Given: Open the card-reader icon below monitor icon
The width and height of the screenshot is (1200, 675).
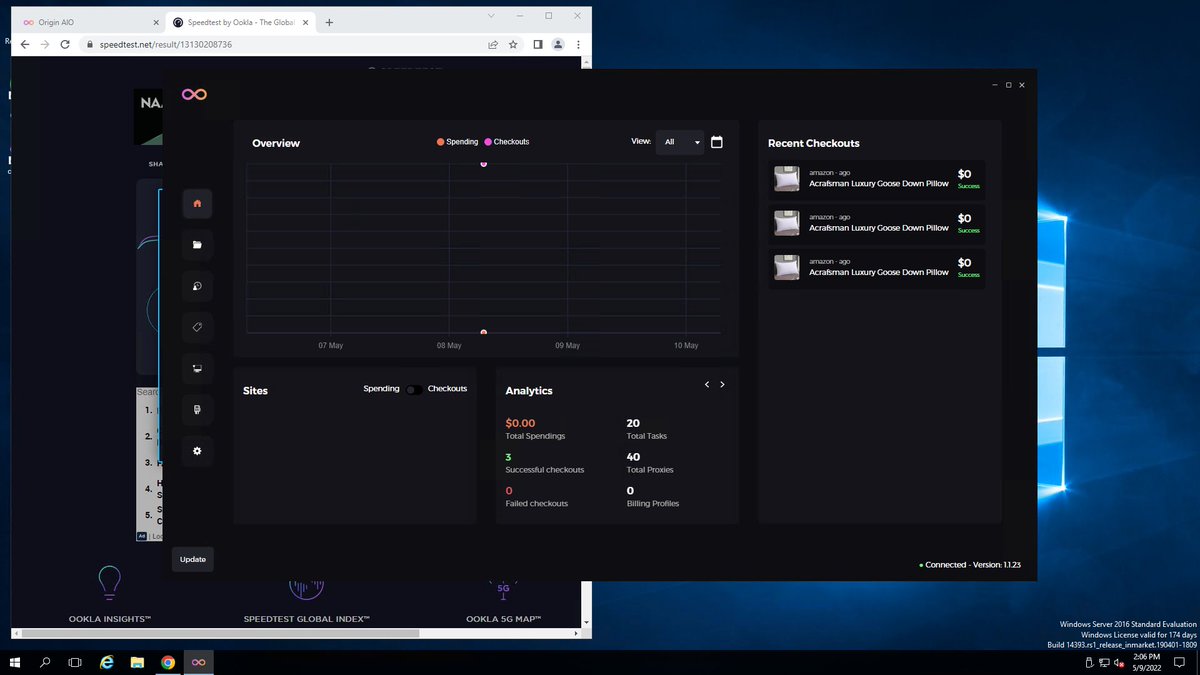Looking at the screenshot, I should (x=197, y=410).
